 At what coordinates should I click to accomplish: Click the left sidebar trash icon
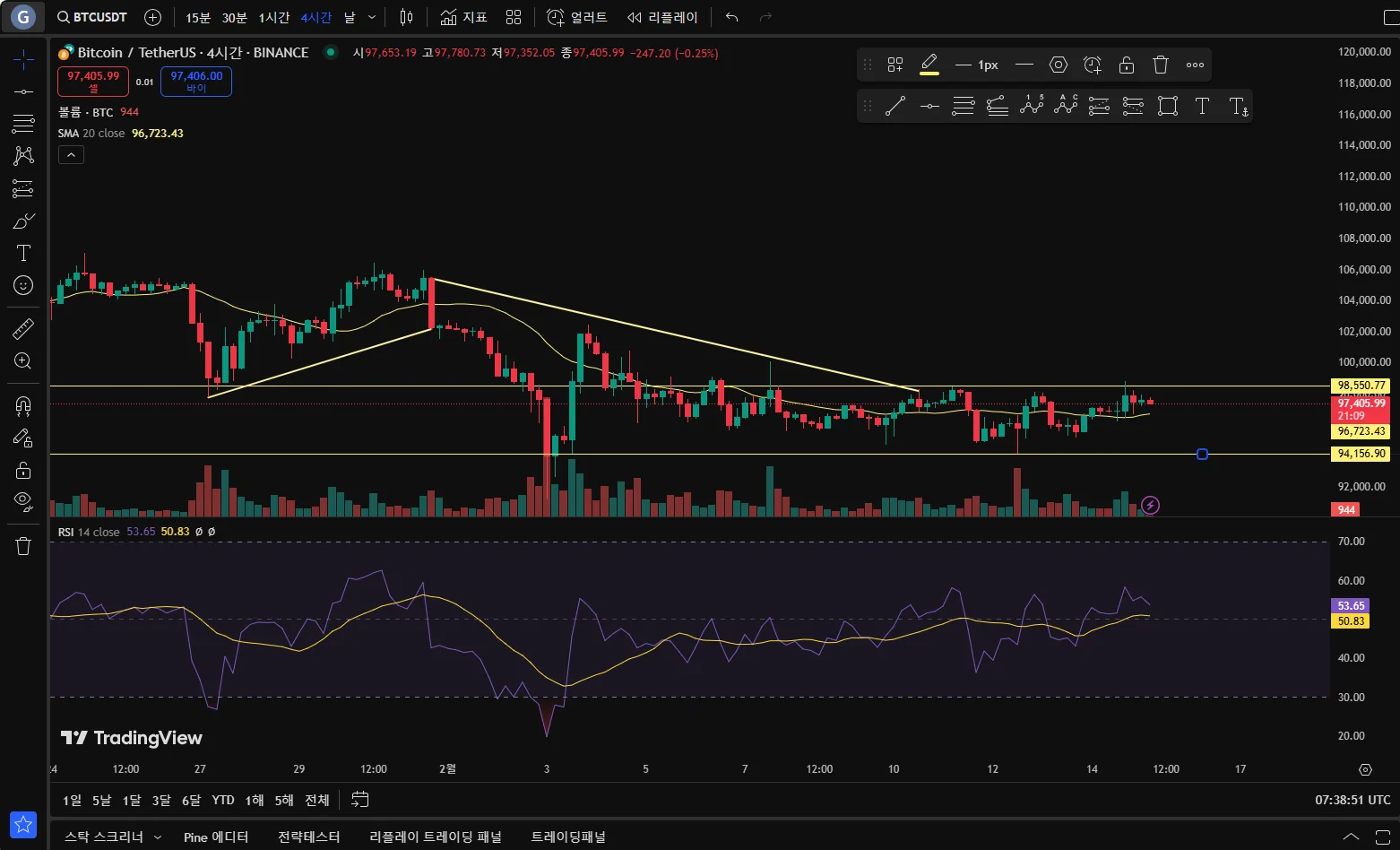click(x=23, y=546)
